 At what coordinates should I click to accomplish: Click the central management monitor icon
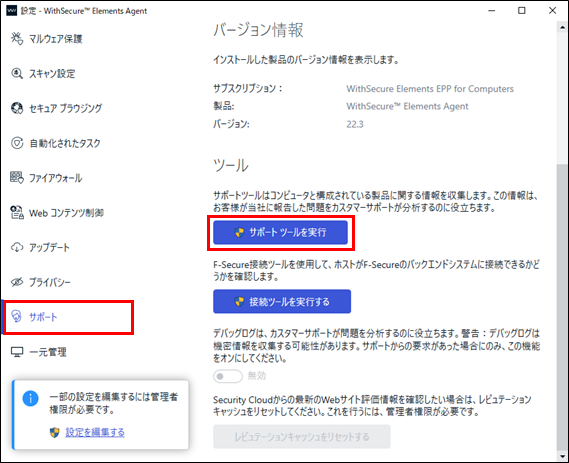[17, 352]
